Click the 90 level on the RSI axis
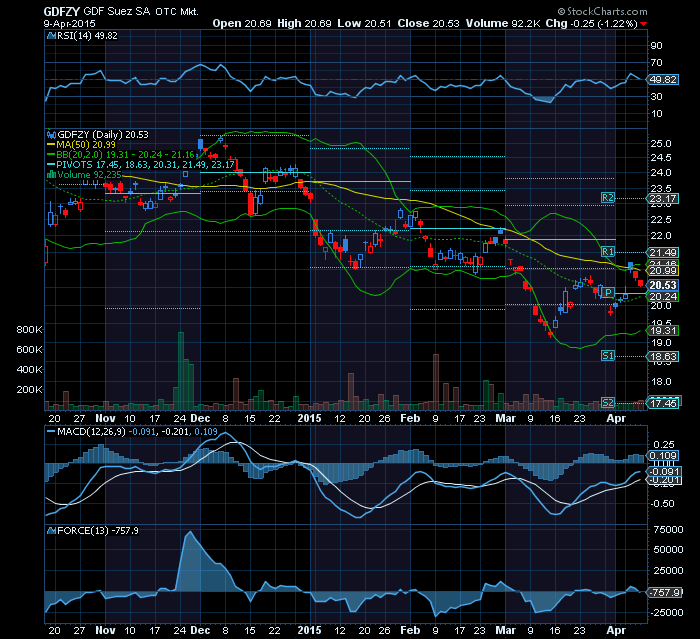700x639 pixels. [657, 46]
